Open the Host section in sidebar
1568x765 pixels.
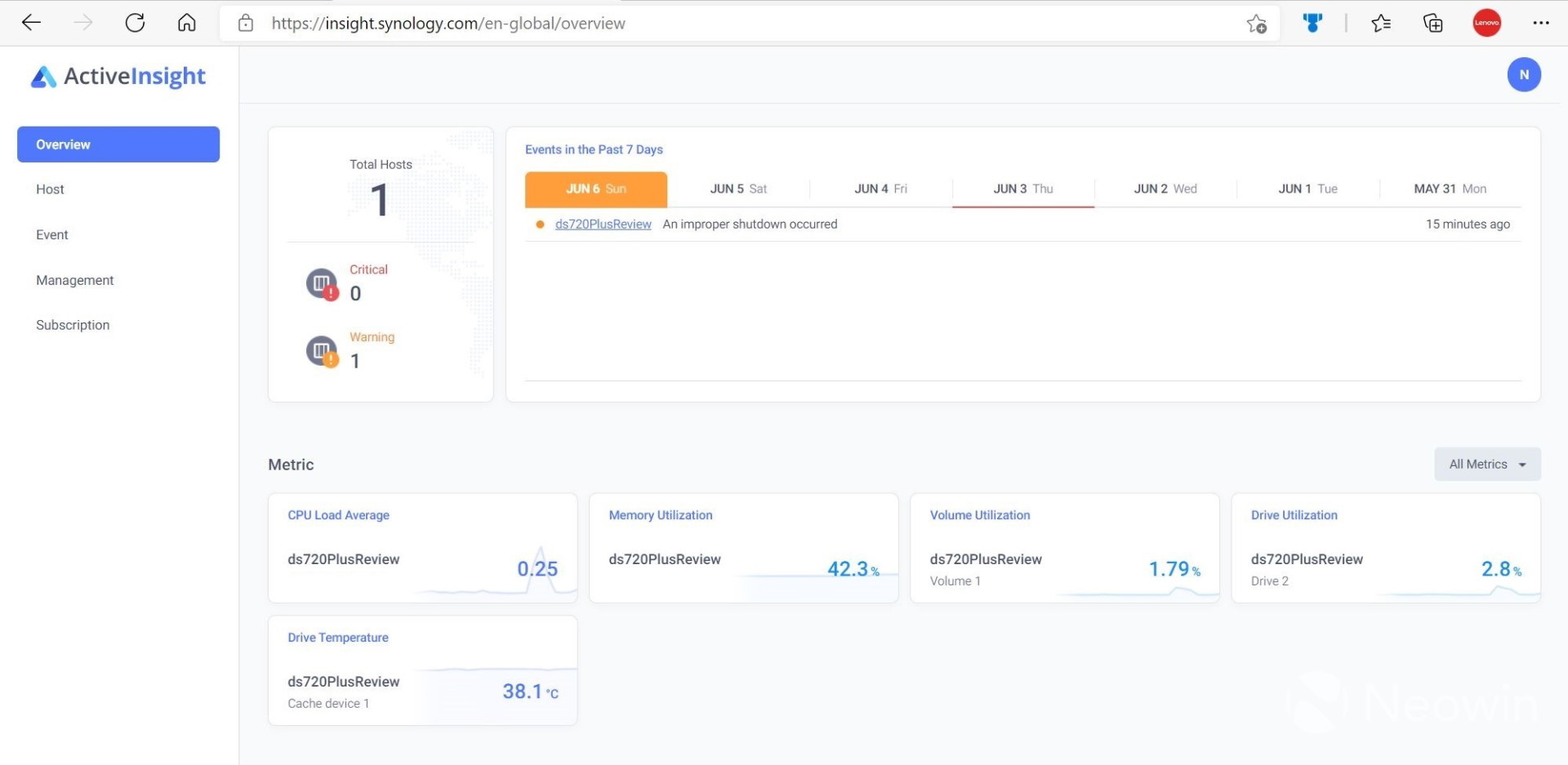tap(50, 189)
